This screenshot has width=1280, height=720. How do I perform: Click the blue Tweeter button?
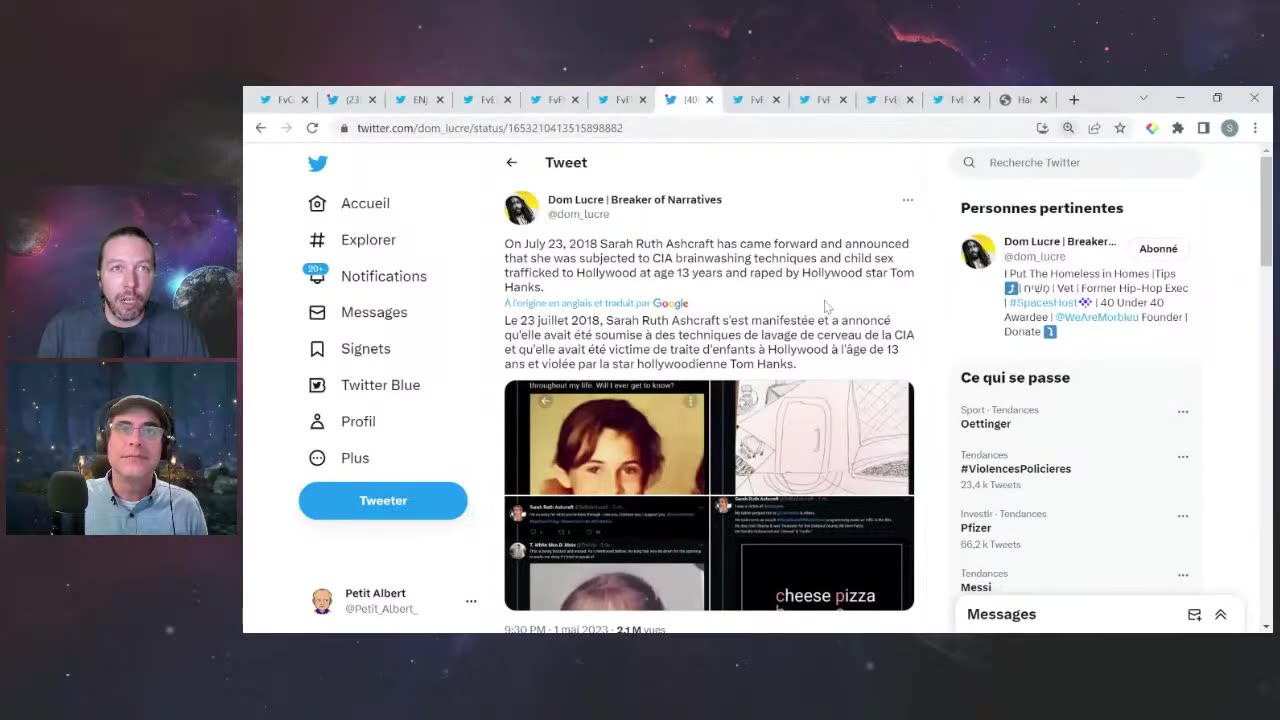383,501
